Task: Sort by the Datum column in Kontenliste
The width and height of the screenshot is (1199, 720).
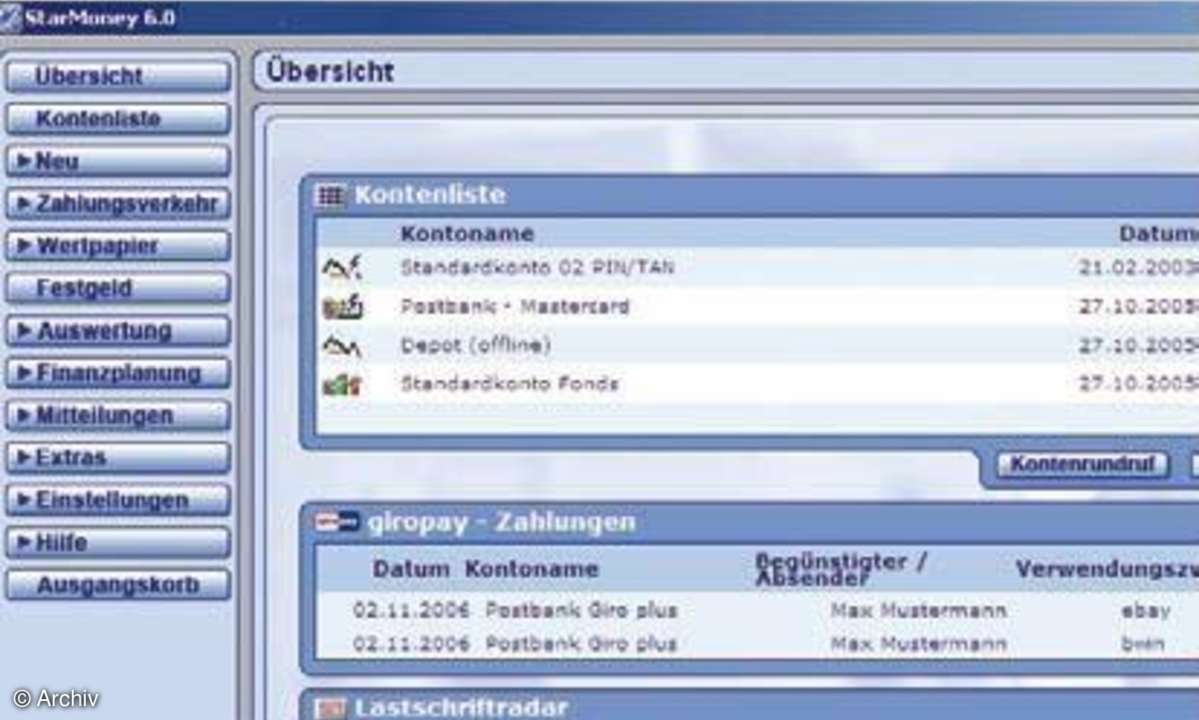Action: [x=1158, y=233]
